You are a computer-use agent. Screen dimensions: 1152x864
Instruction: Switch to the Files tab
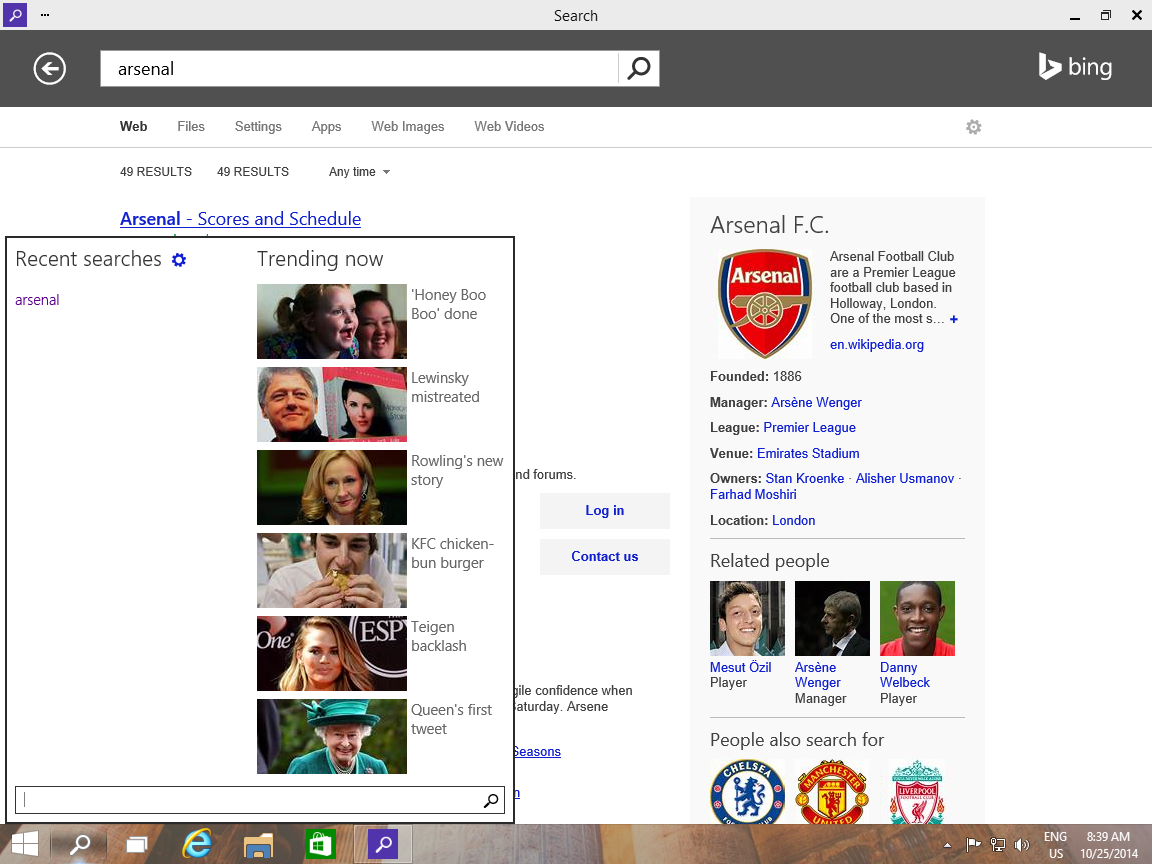tap(191, 126)
